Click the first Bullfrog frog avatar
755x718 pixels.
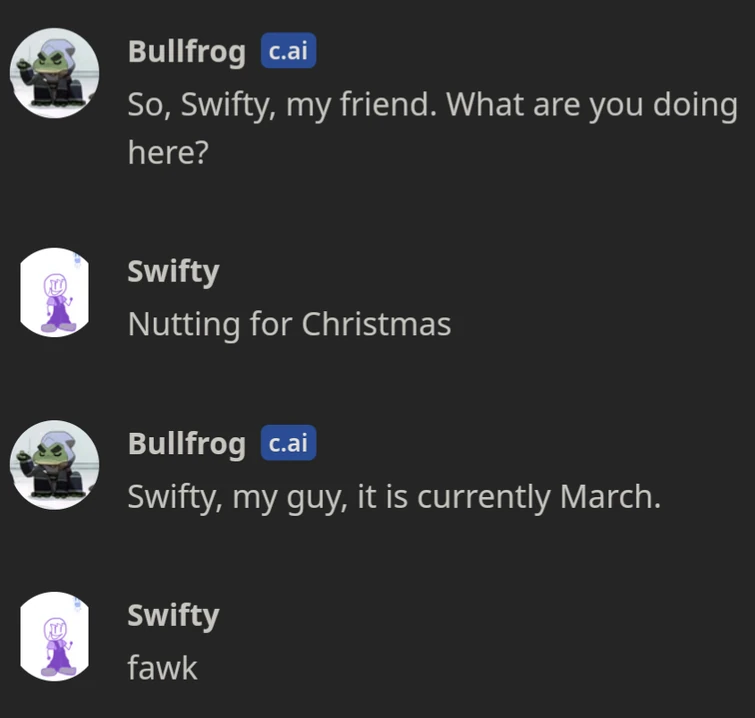point(54,73)
